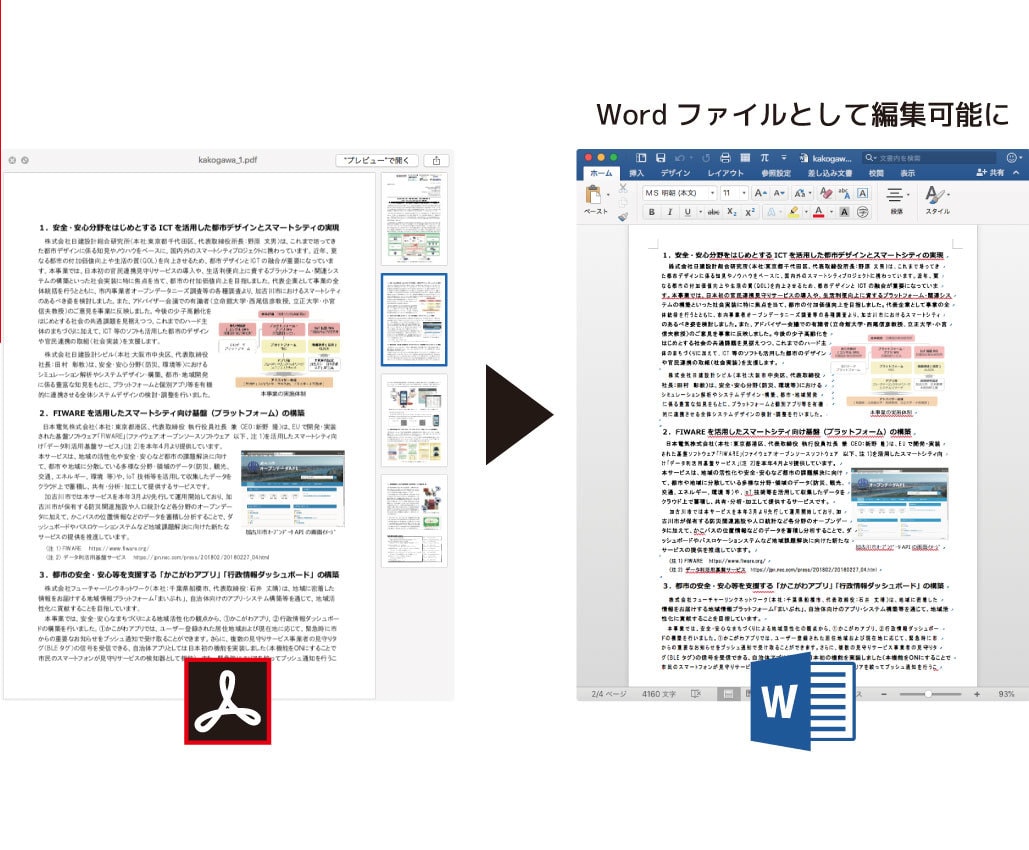
Task: Switch to the 差し込み文書 tab
Action: click(830, 173)
